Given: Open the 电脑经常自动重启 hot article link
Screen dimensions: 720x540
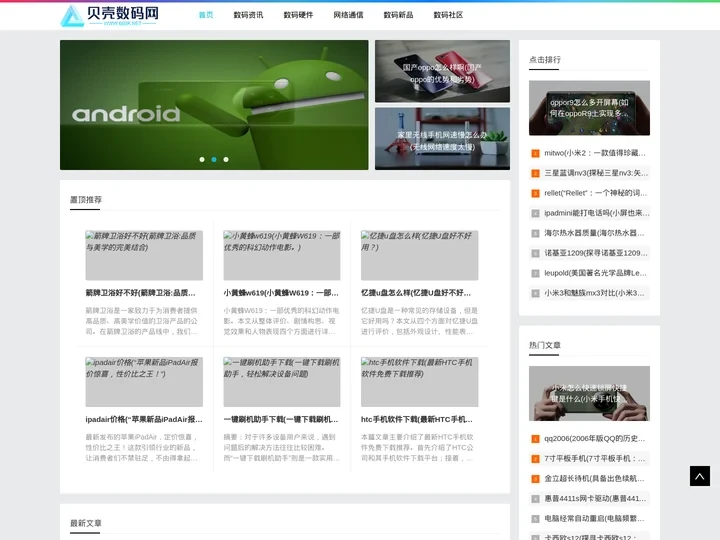Looking at the screenshot, I should (x=595, y=519).
